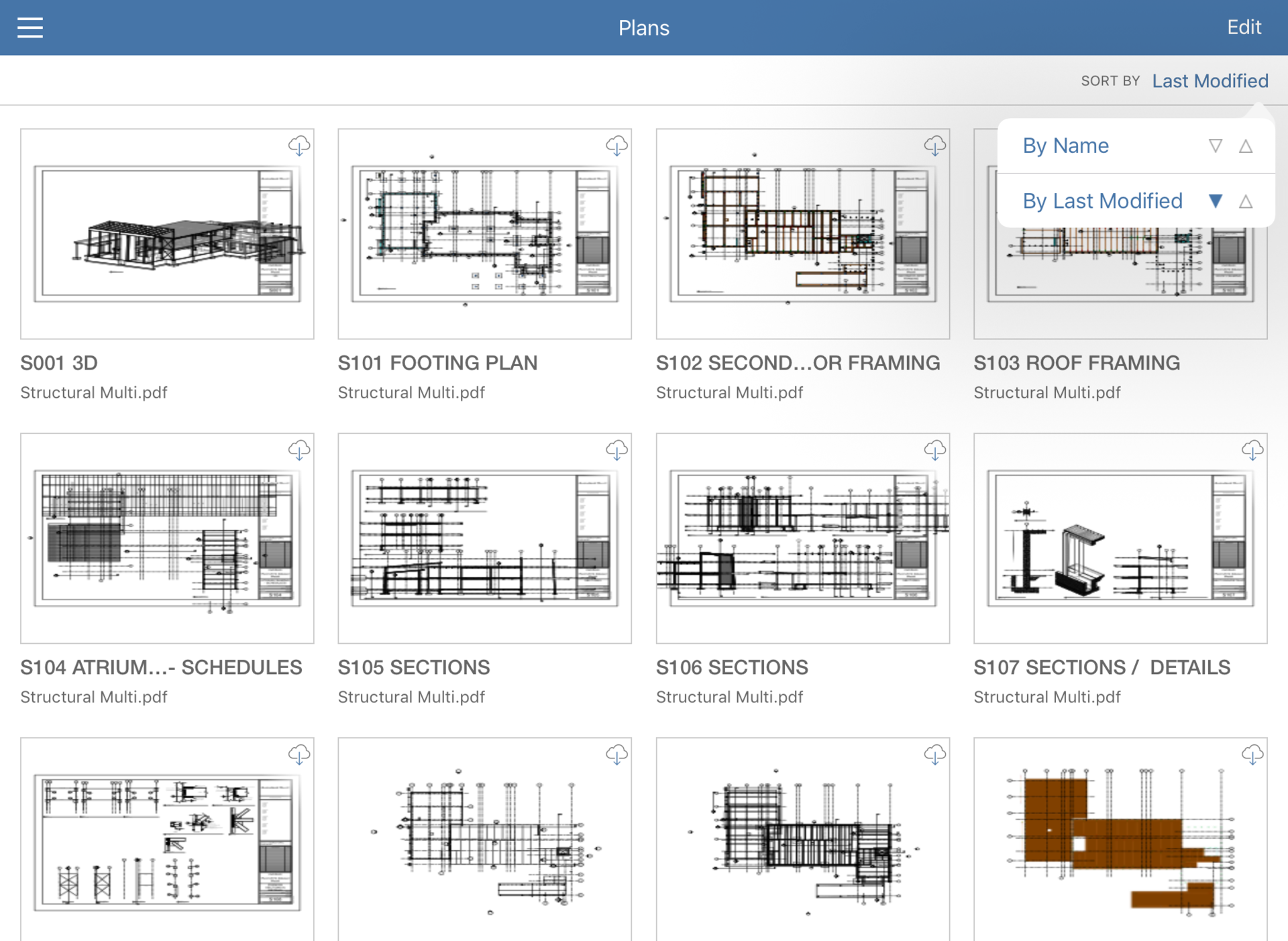The image size is (1288, 941).
Task: Click the S102 SECOND...OR FRAMING title
Action: 798,363
